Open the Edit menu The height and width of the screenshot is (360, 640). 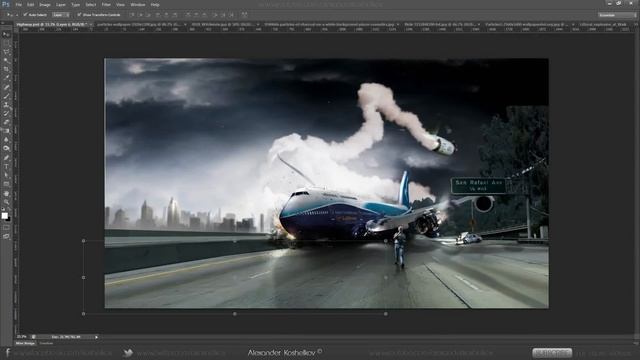(31, 5)
